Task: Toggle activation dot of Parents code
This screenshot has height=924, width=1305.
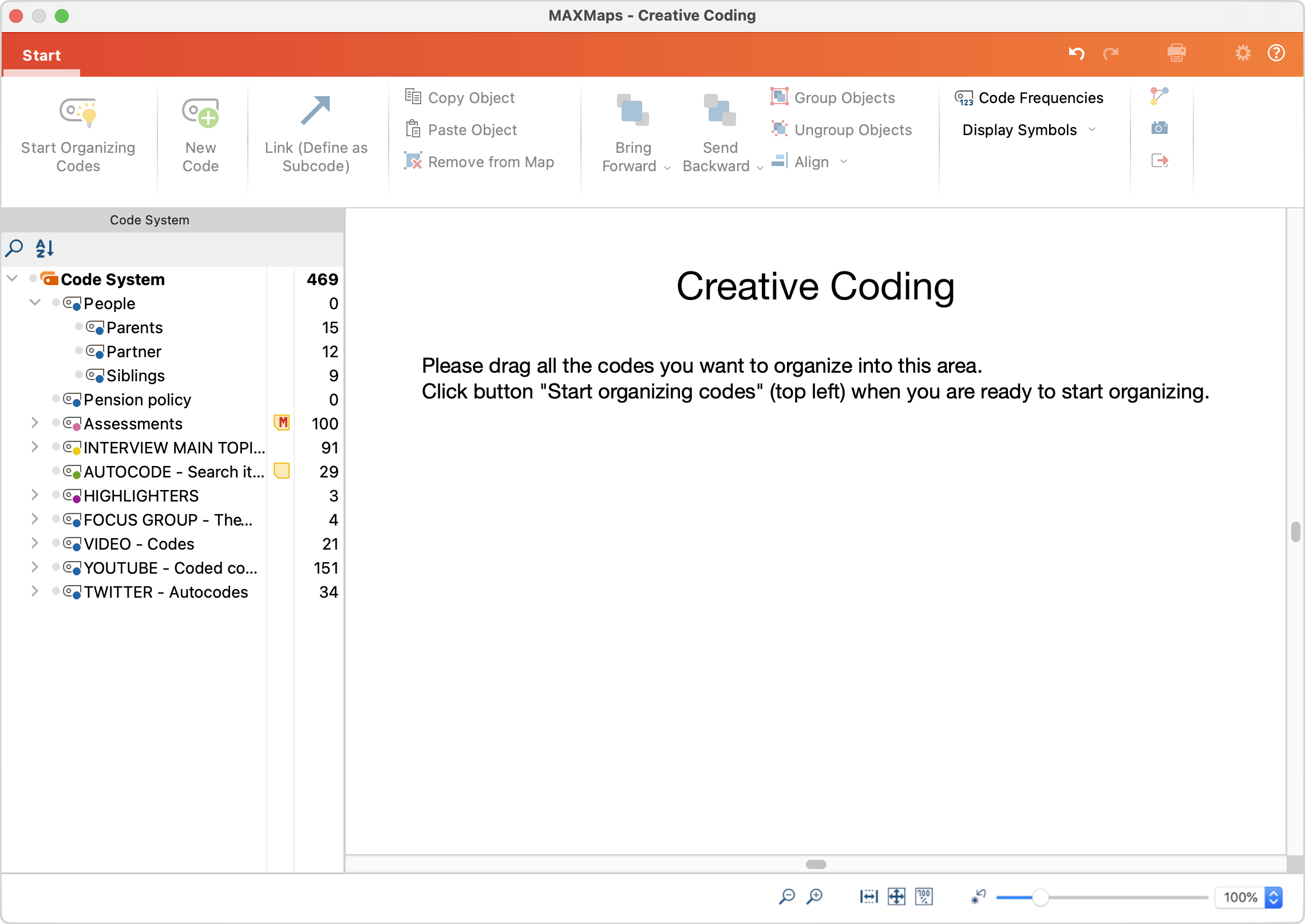Action: [x=79, y=326]
